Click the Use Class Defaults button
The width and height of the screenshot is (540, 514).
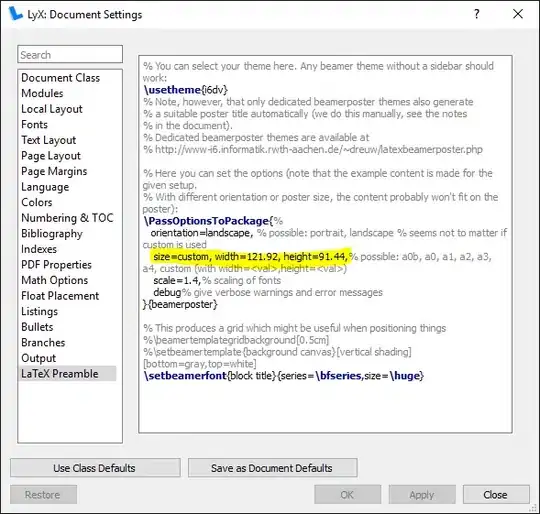pos(95,468)
